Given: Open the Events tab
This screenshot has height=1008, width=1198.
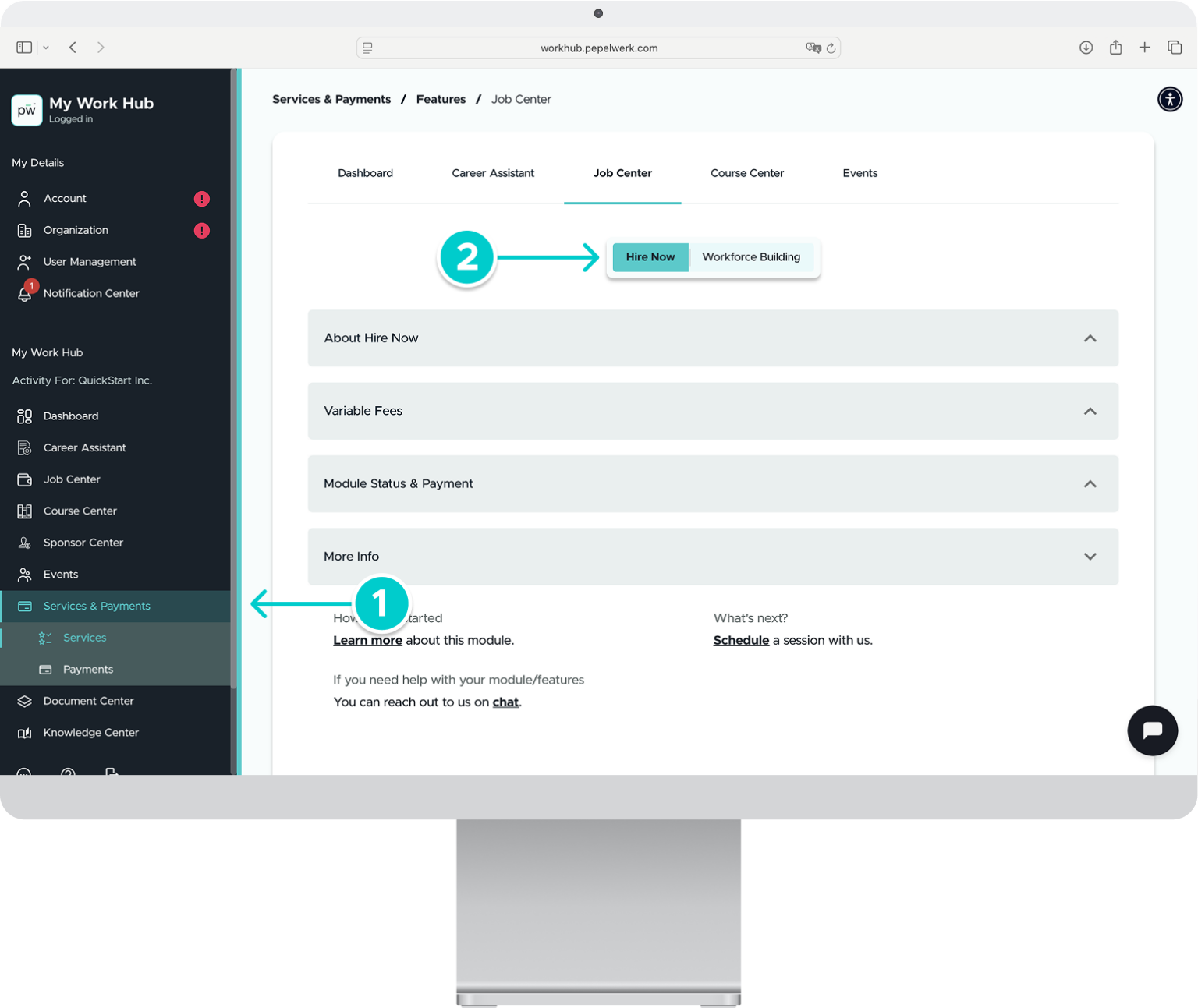Looking at the screenshot, I should click(x=860, y=173).
